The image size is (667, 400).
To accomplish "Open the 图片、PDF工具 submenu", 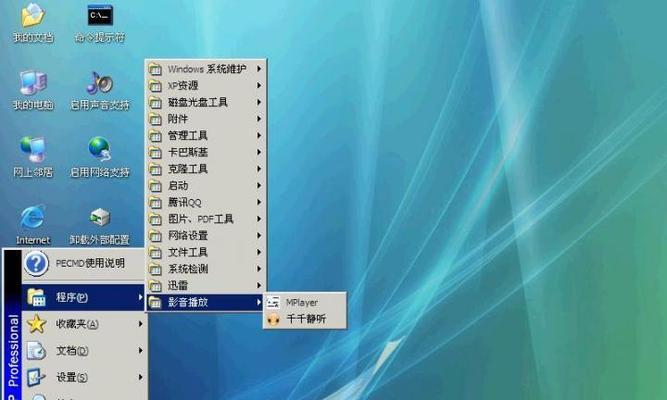I will (205, 219).
